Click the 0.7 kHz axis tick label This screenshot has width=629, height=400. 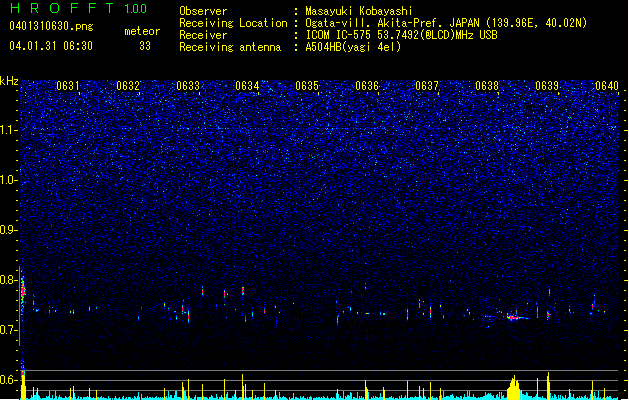pyautogui.click(x=7, y=330)
